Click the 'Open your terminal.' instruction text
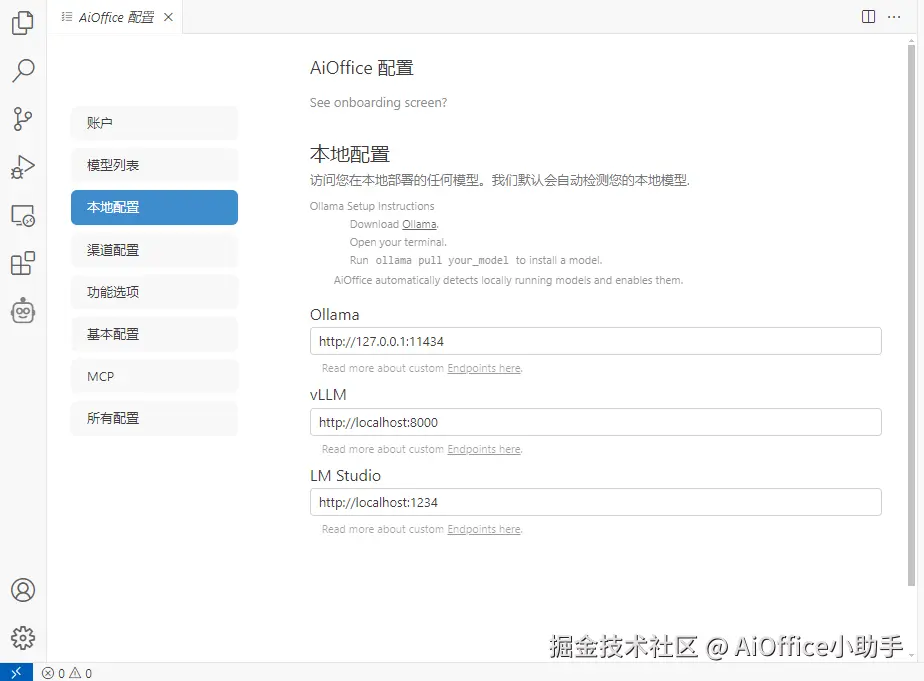This screenshot has height=681, width=924. (398, 242)
